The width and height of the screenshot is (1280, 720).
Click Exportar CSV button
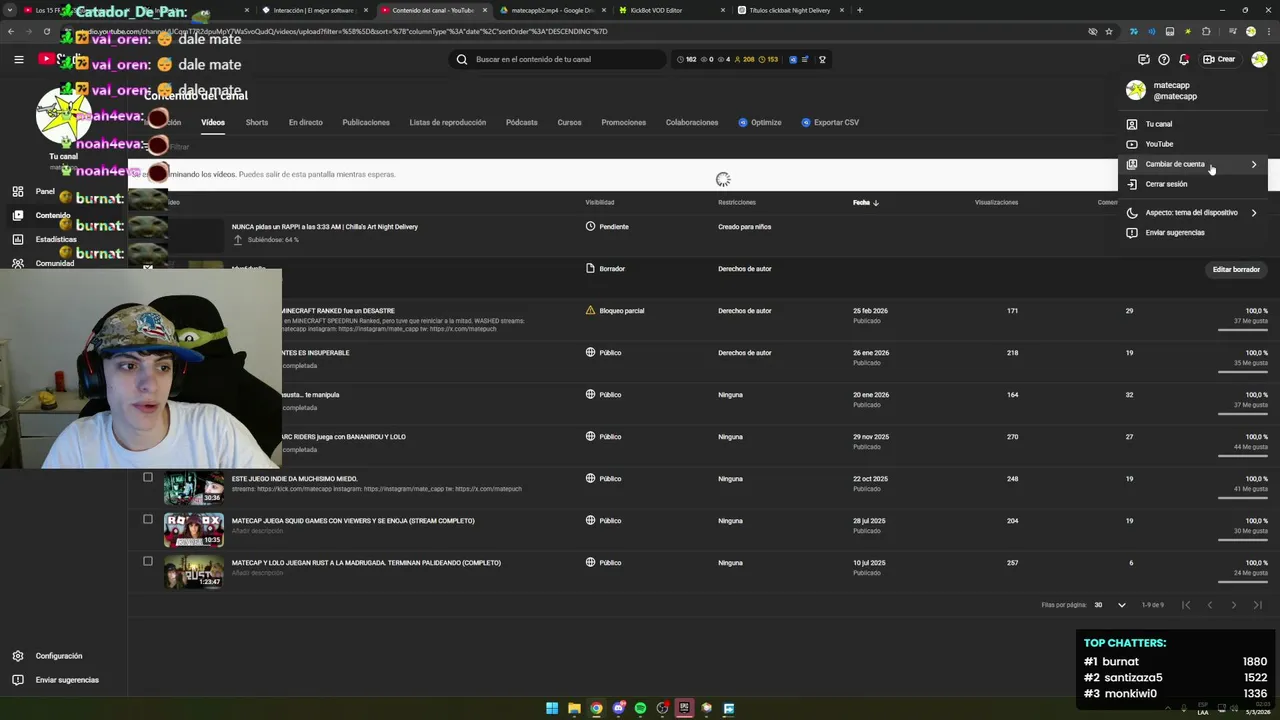[830, 122]
